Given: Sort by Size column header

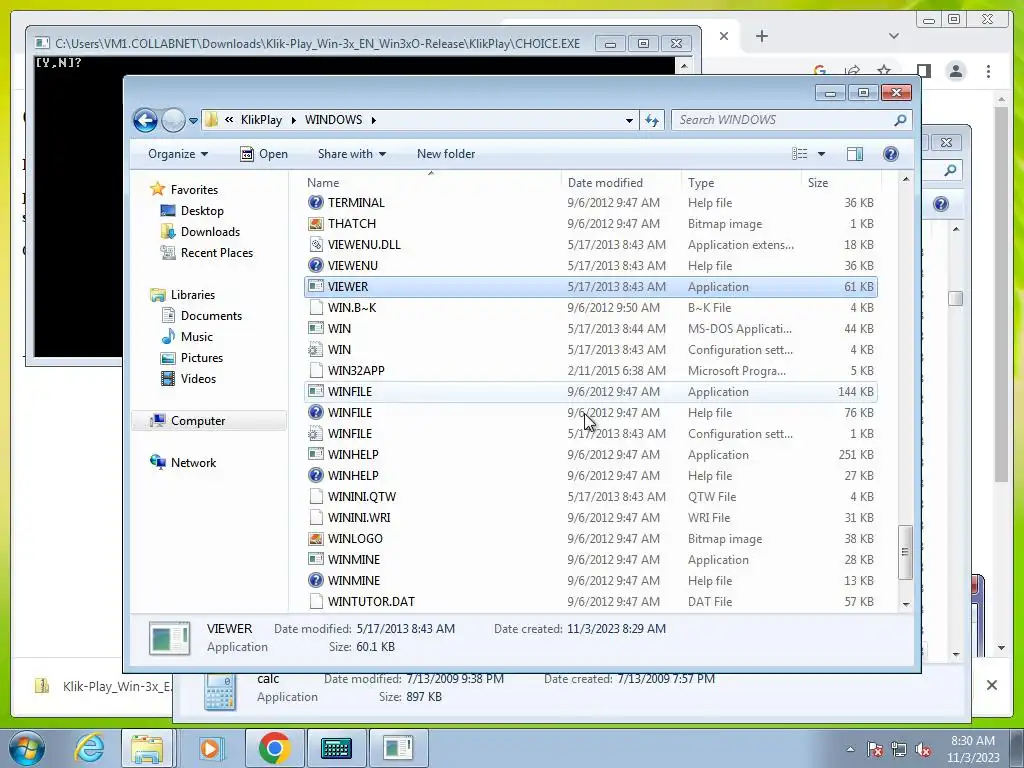Looking at the screenshot, I should pos(841,183).
